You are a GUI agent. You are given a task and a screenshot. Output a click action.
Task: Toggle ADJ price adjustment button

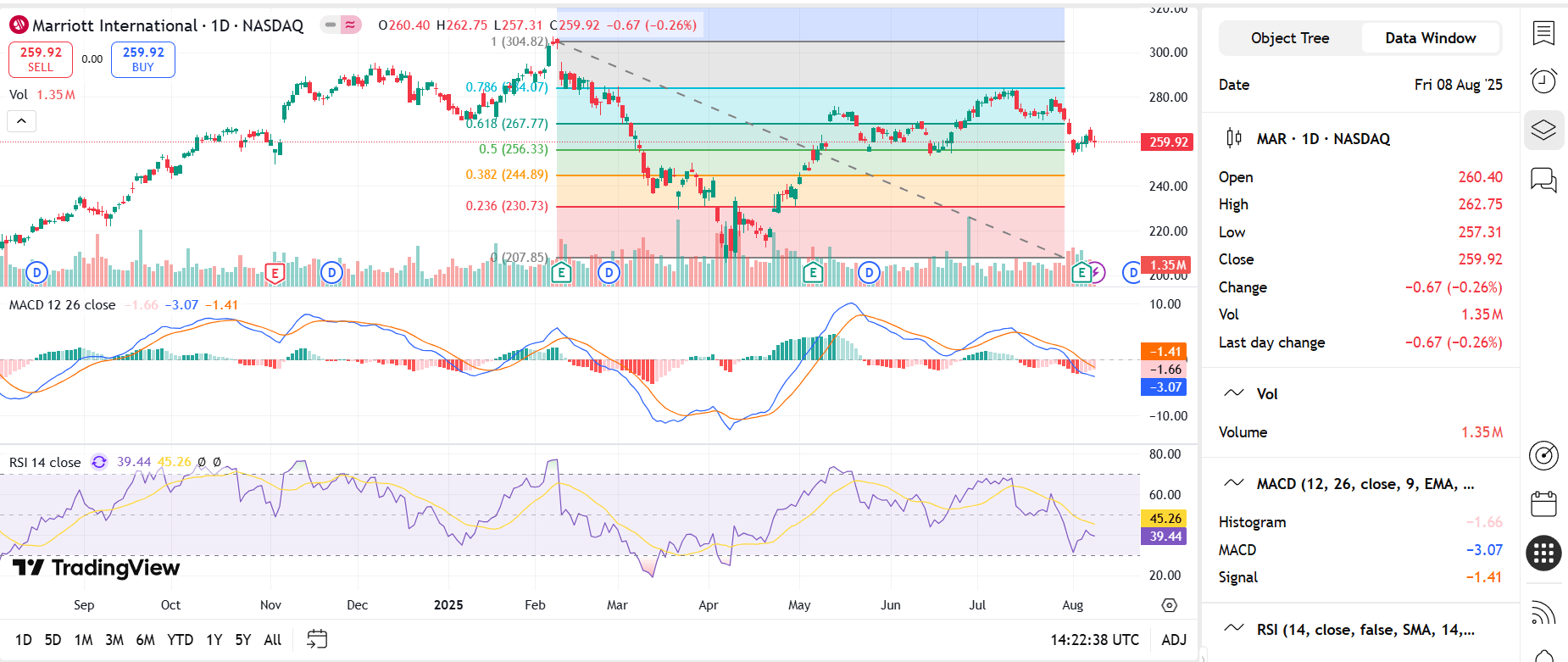coord(1174,640)
